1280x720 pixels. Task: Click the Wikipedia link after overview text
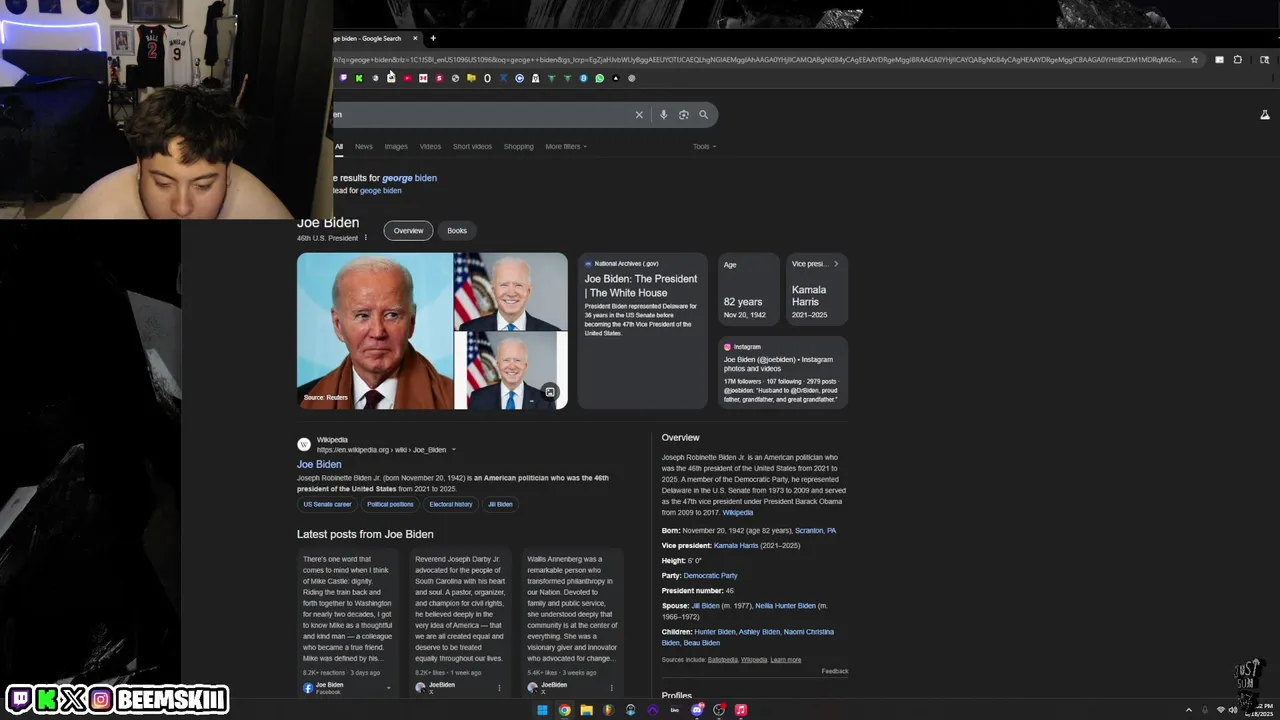[x=738, y=513]
